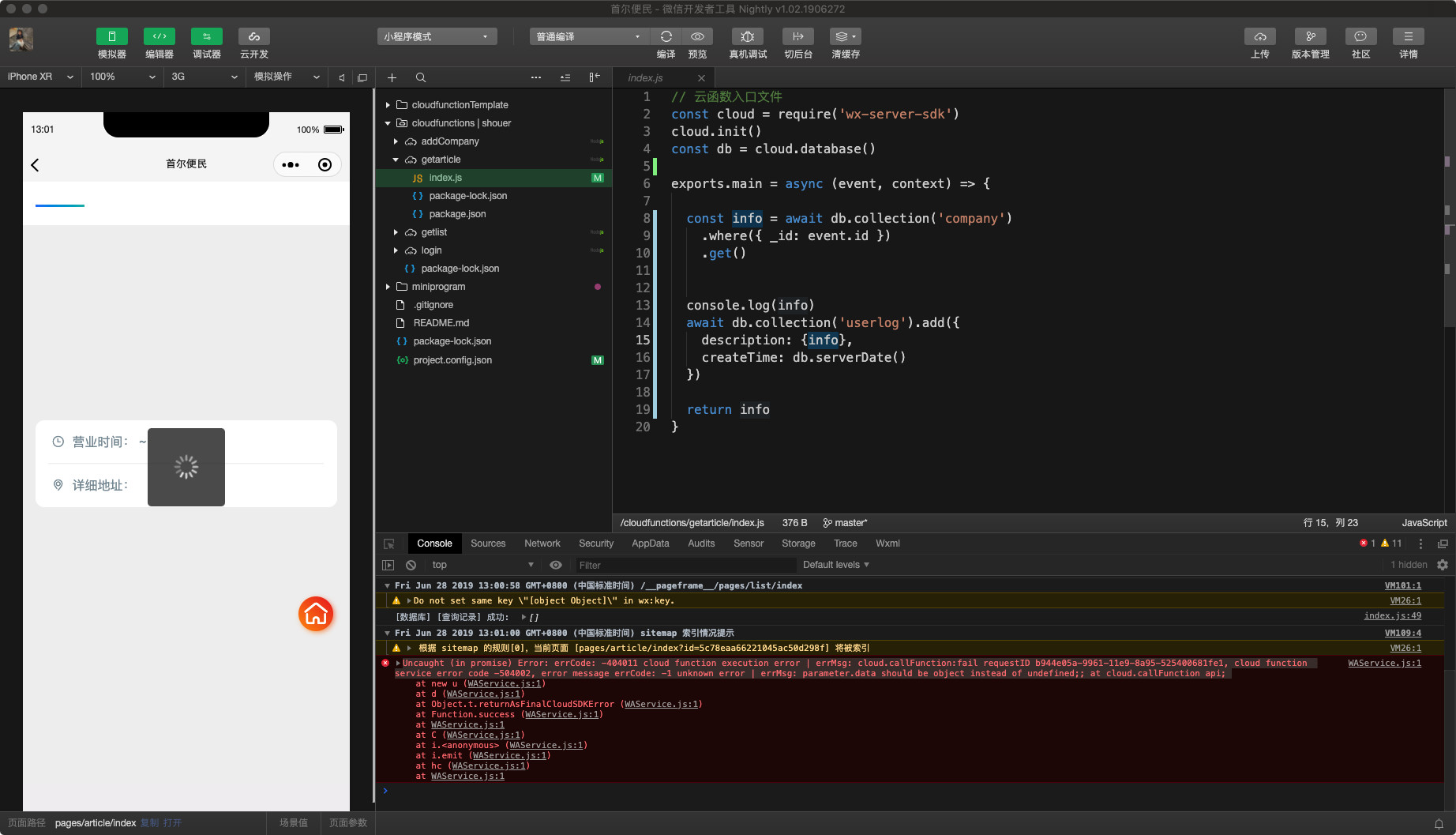The image size is (1456, 835).
Task: Open 版本管理 version control
Action: [1310, 37]
